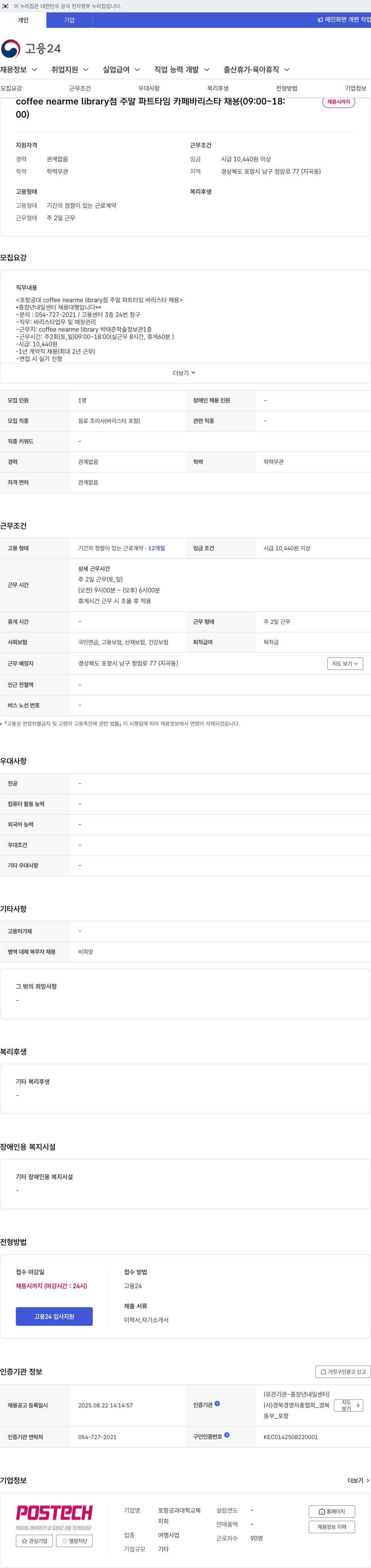Click the 채용시까지 status badge

click(x=339, y=102)
